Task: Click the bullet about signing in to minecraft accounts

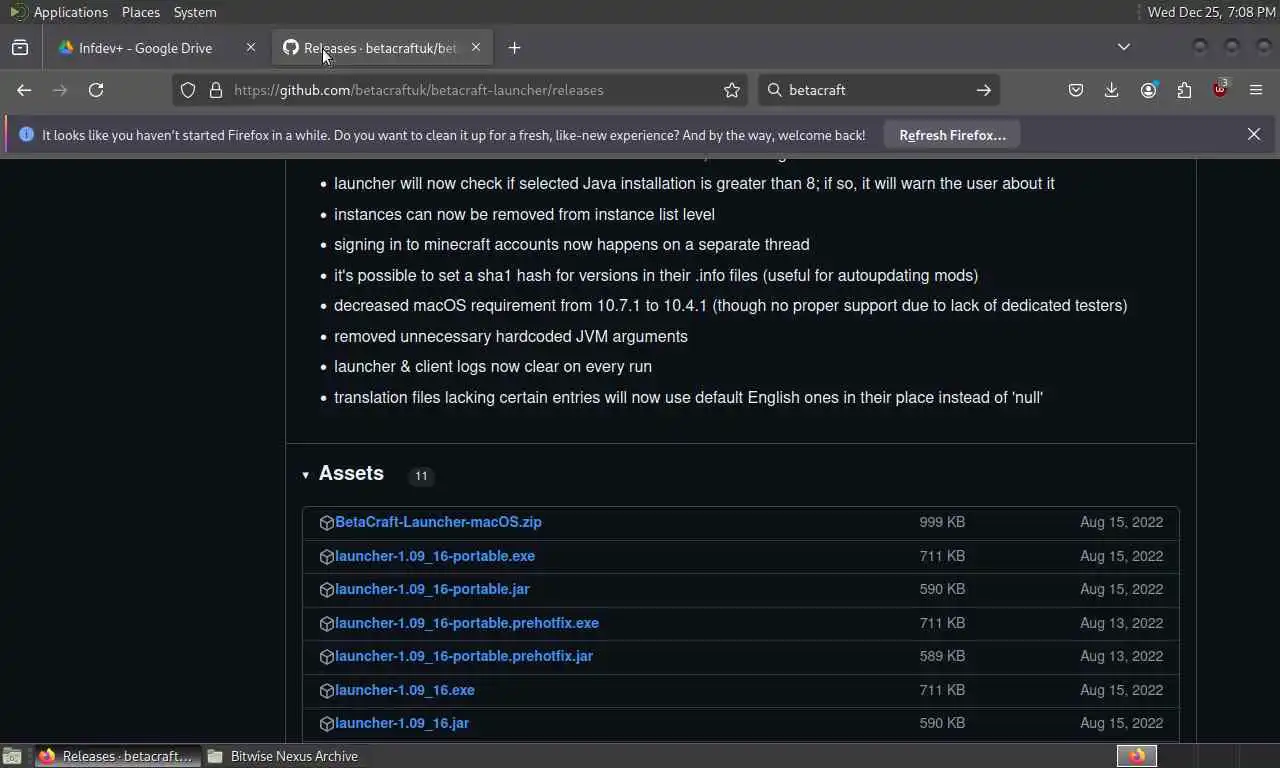Action: (572, 244)
